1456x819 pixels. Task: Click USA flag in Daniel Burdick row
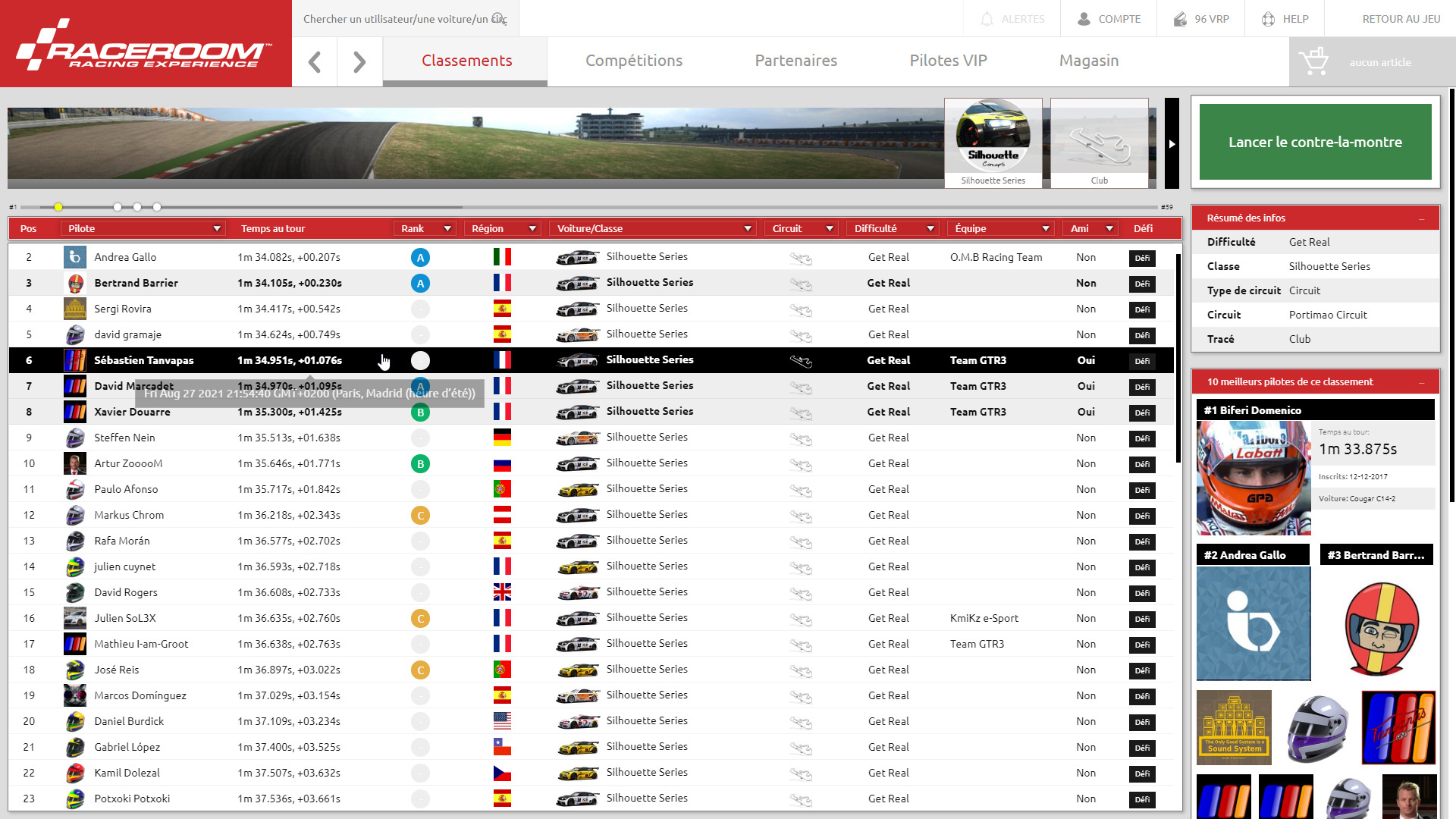pos(502,721)
